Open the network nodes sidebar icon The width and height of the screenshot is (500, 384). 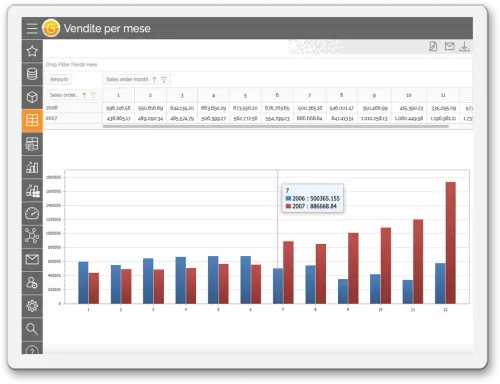[x=32, y=236]
